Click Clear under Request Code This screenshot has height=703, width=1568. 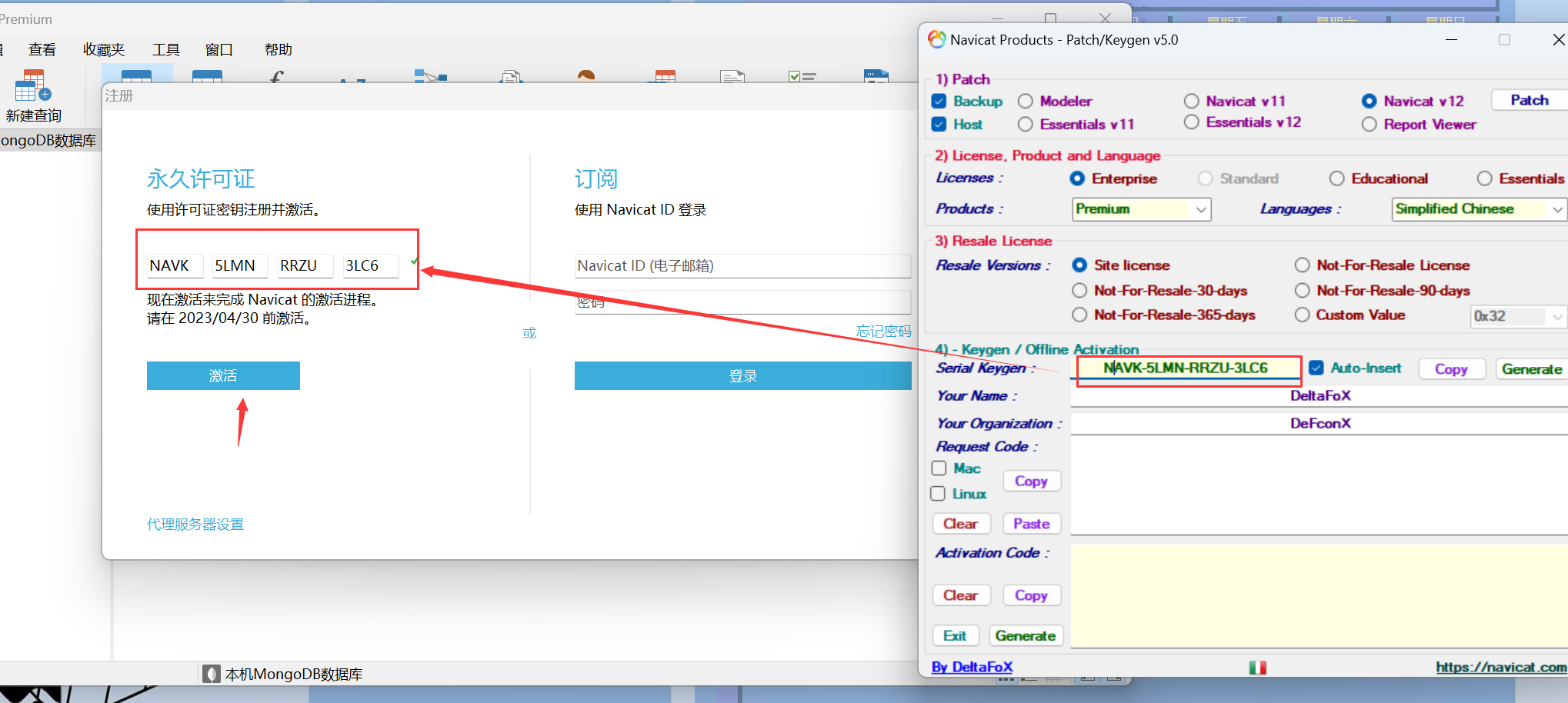pos(961,524)
